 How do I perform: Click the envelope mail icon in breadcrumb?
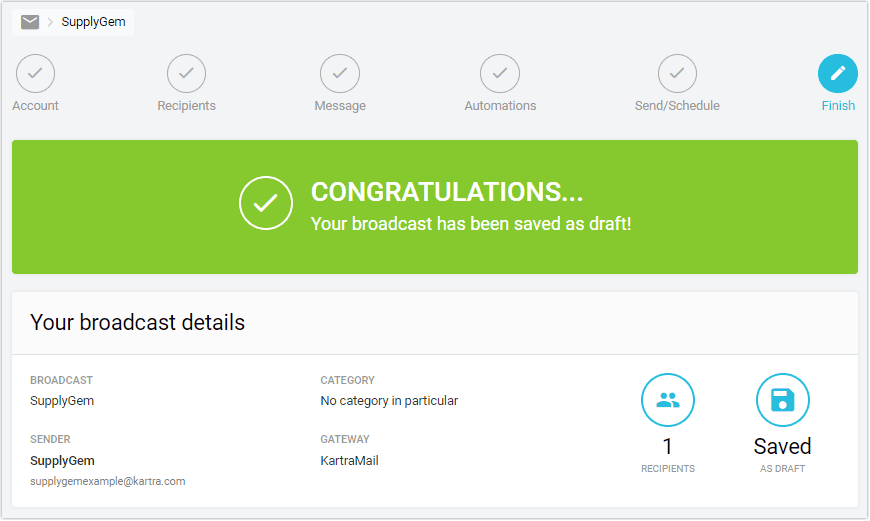point(30,22)
